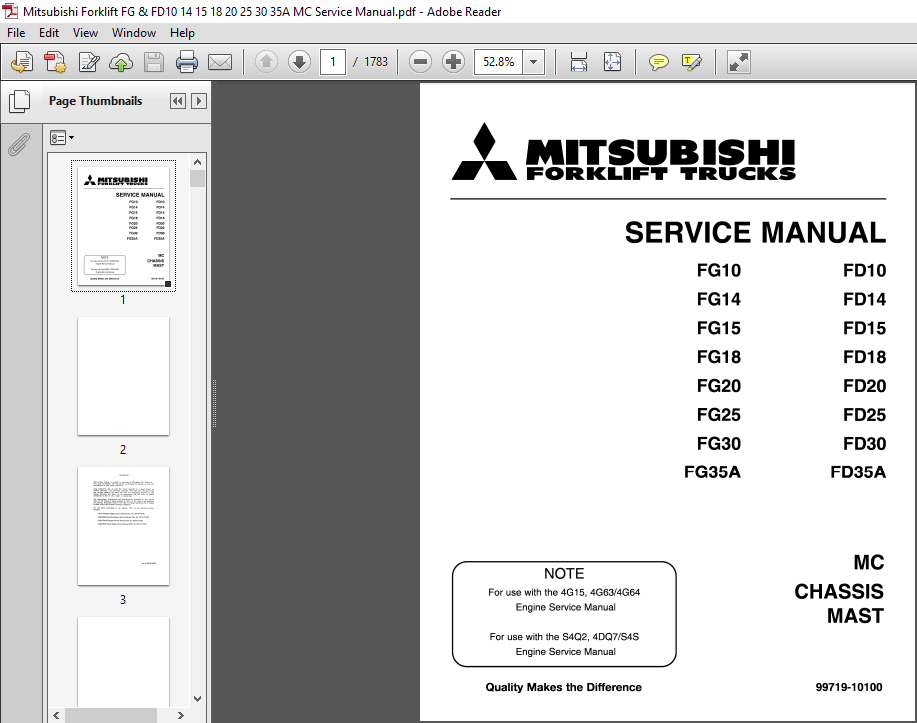
Task: Open the Sign document pencil tool
Action: click(88, 62)
